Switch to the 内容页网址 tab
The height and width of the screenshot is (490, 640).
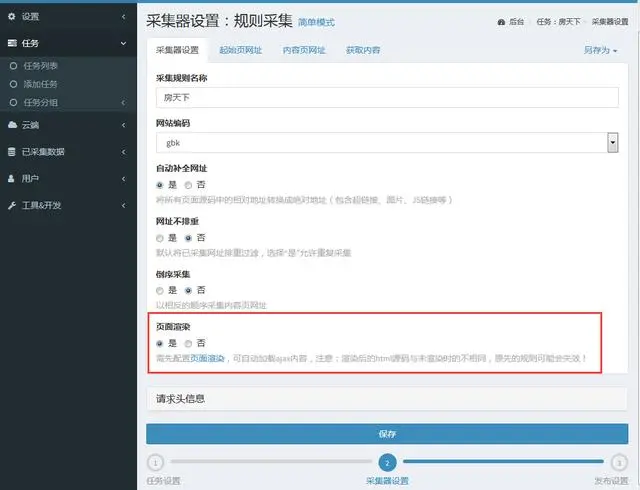pos(304,50)
